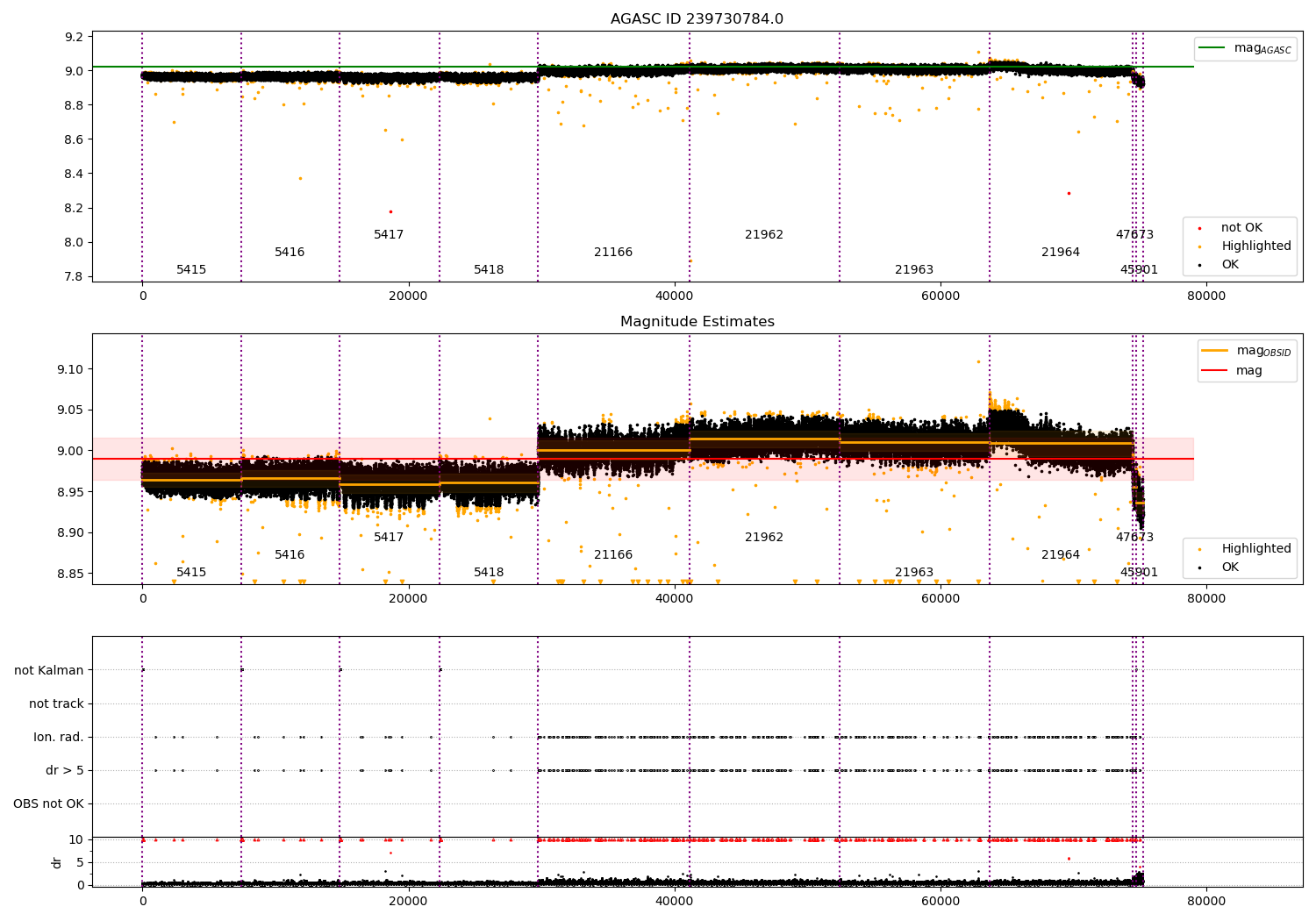
Task: Click the 80000 x-axis tick in middle panel
Action: 1206,599
